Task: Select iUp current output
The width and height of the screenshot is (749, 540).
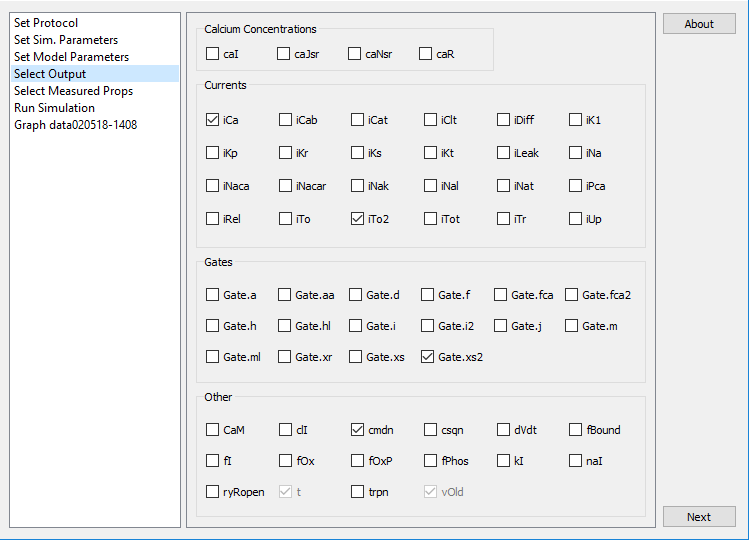Action: 575,218
